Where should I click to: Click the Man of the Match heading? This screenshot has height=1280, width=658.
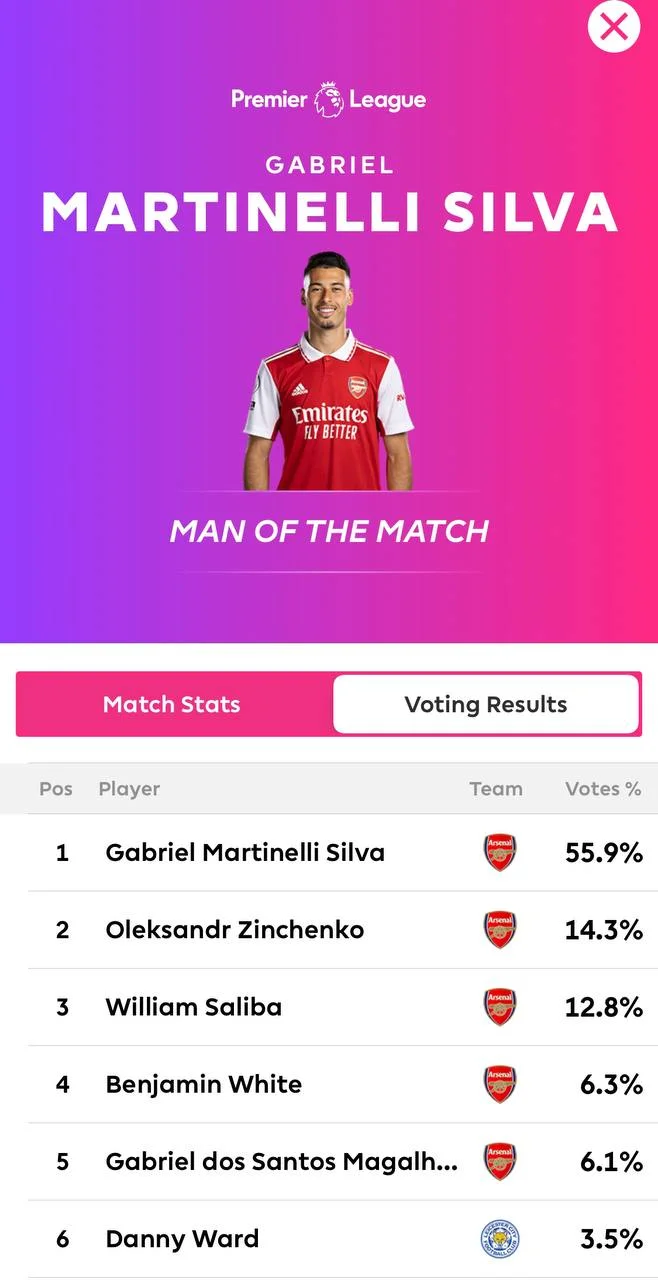(x=329, y=531)
